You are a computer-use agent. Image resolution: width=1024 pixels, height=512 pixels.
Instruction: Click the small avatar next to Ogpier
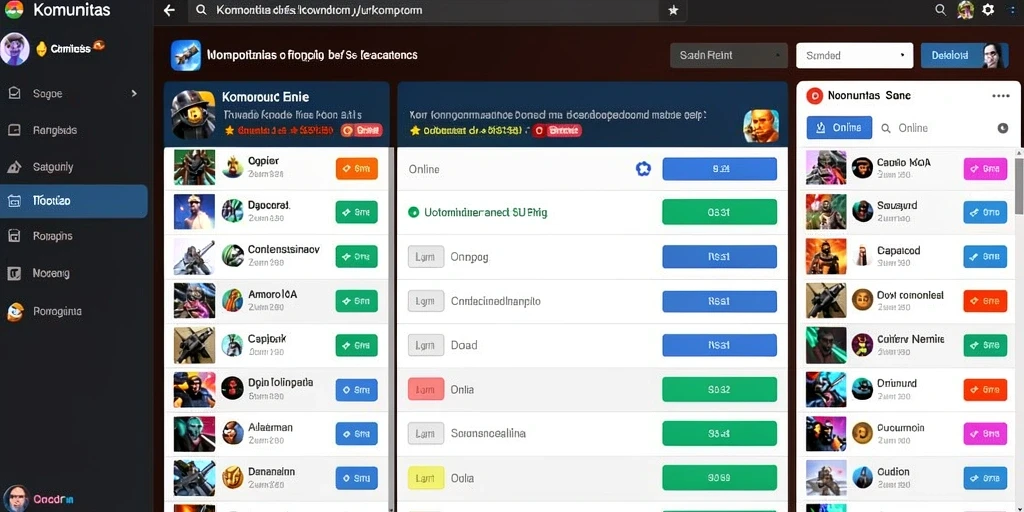pos(232,167)
